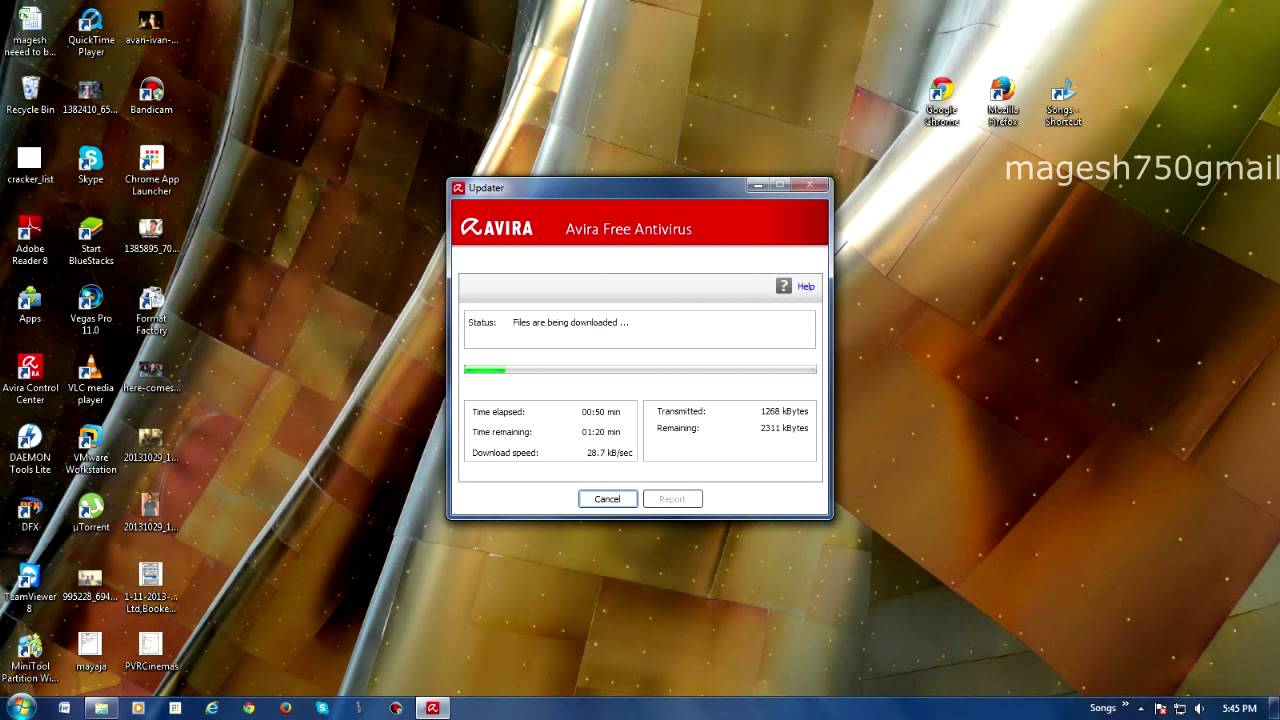Click the Avira logo in the red banner
1280x720 pixels.
click(x=497, y=228)
